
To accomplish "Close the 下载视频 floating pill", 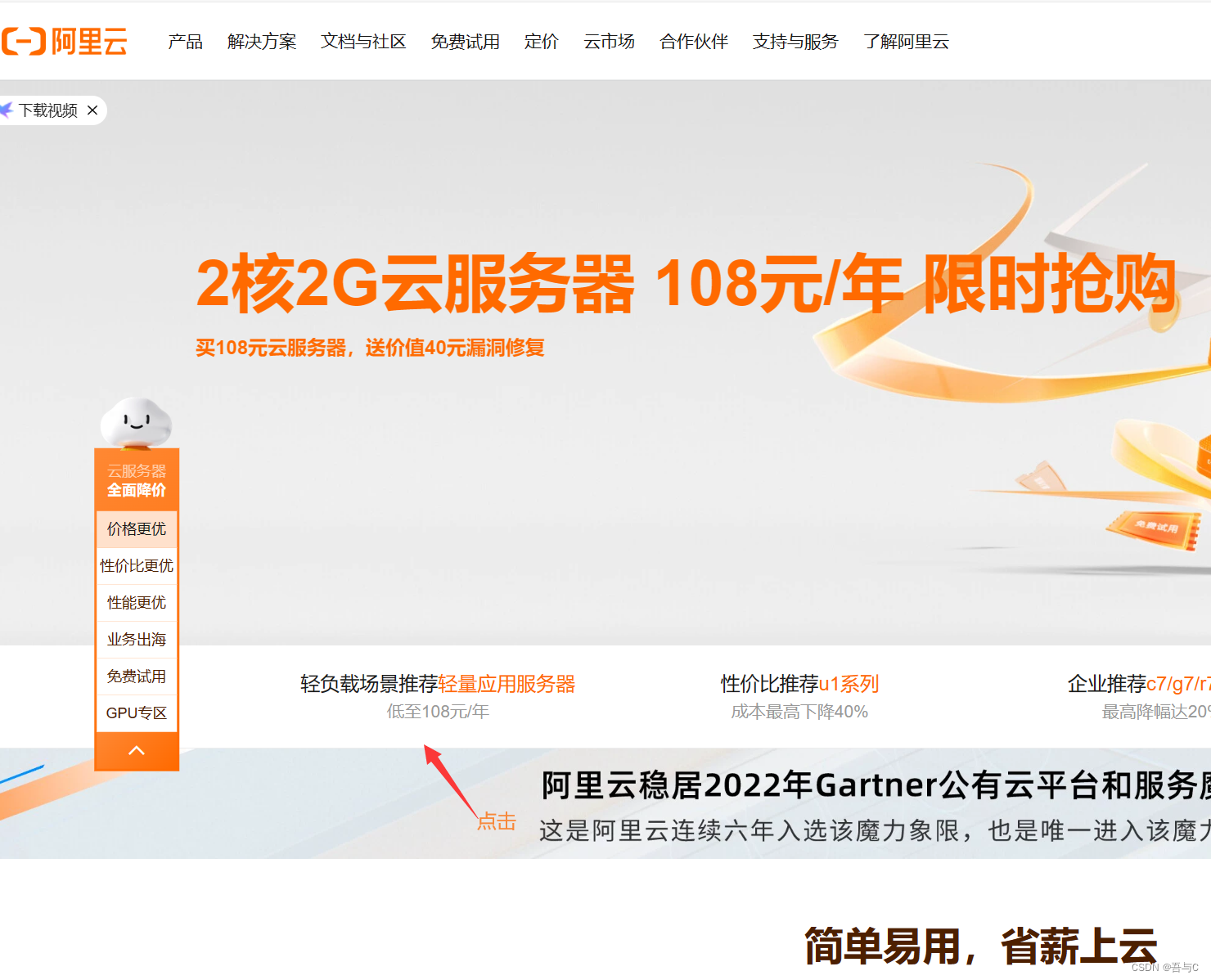I will (x=92, y=110).
